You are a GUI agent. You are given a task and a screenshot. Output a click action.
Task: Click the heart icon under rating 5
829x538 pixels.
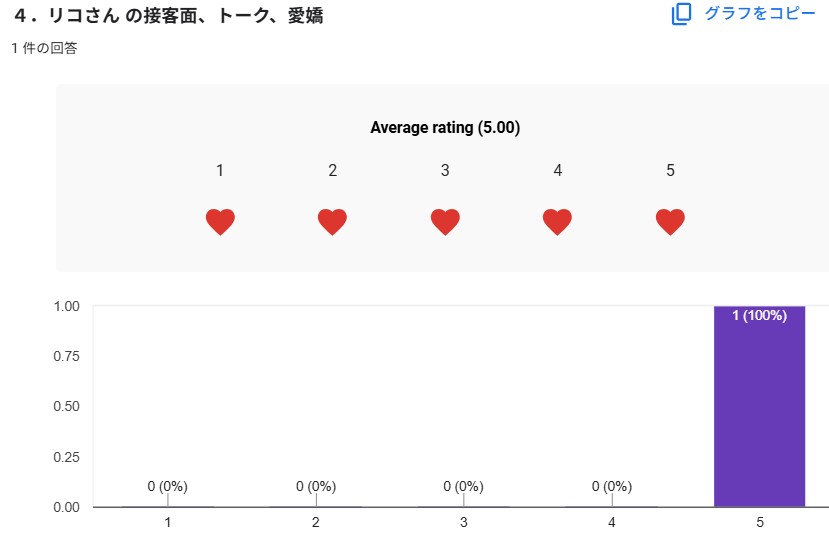click(670, 222)
